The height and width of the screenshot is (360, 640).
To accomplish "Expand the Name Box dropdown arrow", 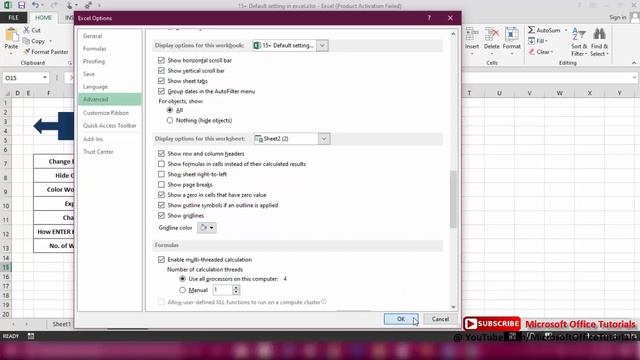I will [x=44, y=78].
